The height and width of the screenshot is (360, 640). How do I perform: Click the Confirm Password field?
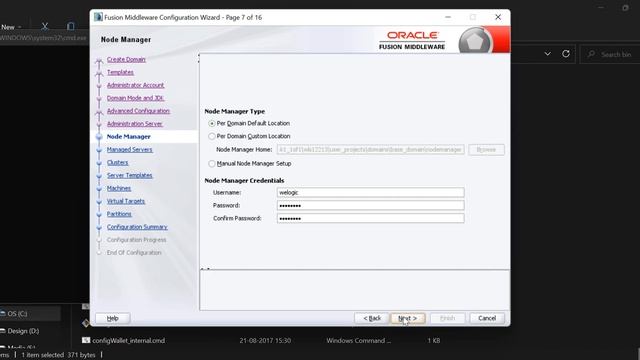point(370,218)
